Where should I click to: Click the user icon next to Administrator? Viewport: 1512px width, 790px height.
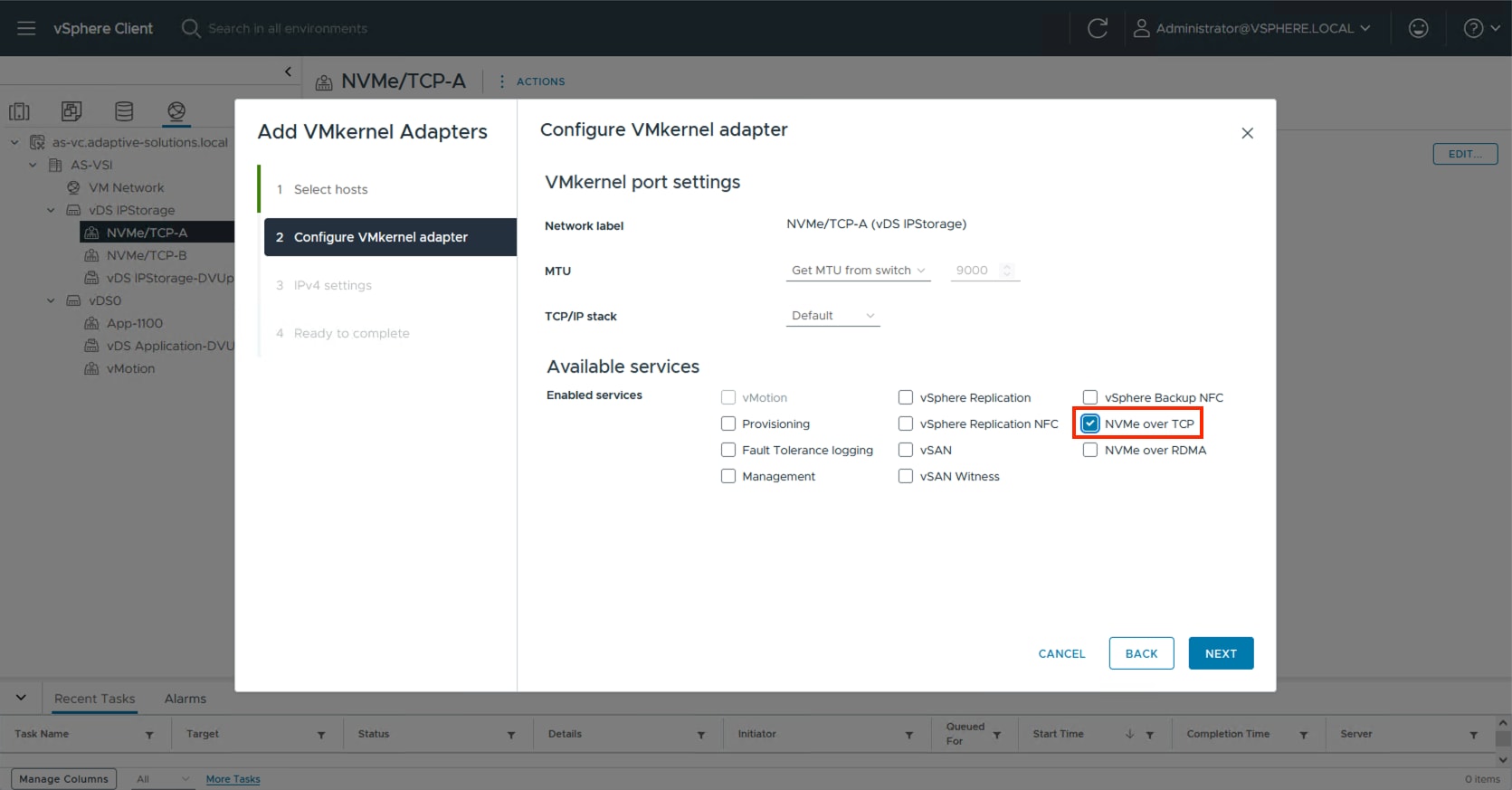(1141, 28)
